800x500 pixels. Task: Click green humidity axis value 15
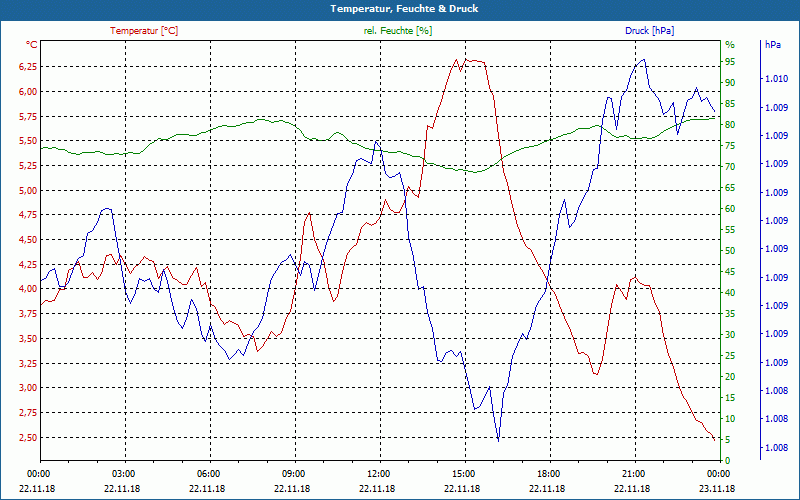pyautogui.click(x=730, y=397)
